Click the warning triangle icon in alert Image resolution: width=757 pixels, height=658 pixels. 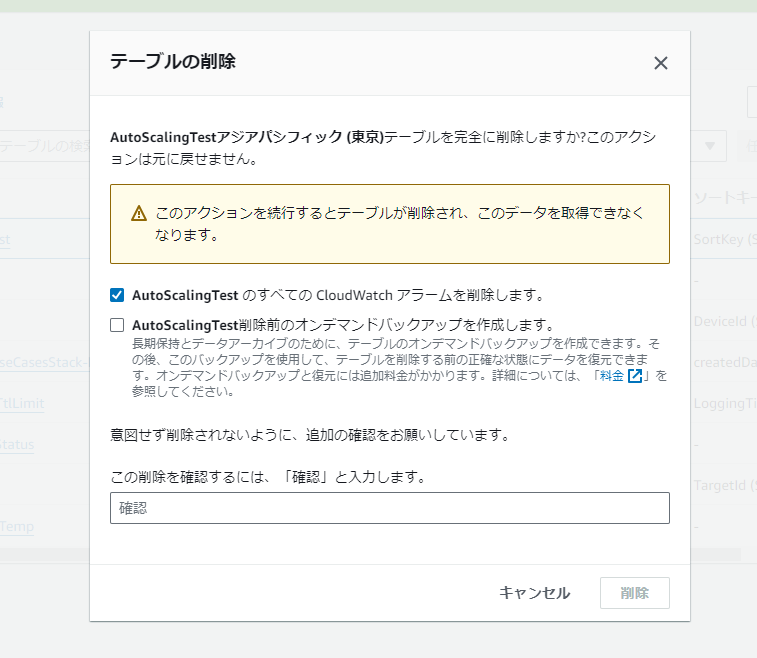[139, 213]
